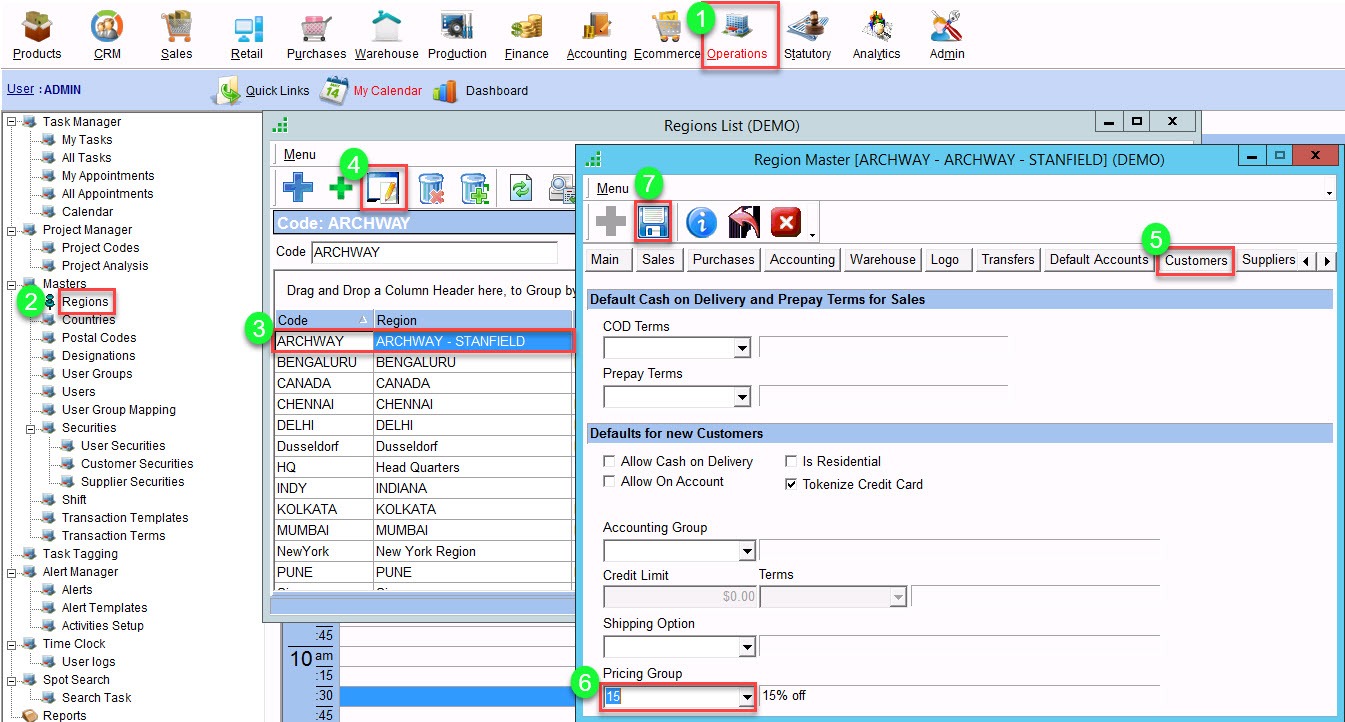Click the Refresh icon in Regions List
1345x722 pixels.
[520, 188]
